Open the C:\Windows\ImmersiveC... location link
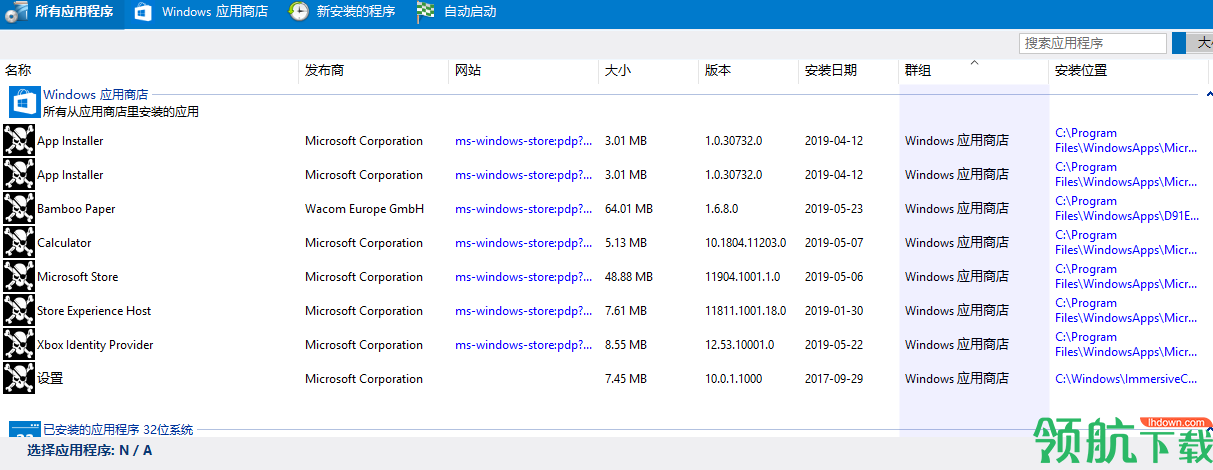 1126,379
